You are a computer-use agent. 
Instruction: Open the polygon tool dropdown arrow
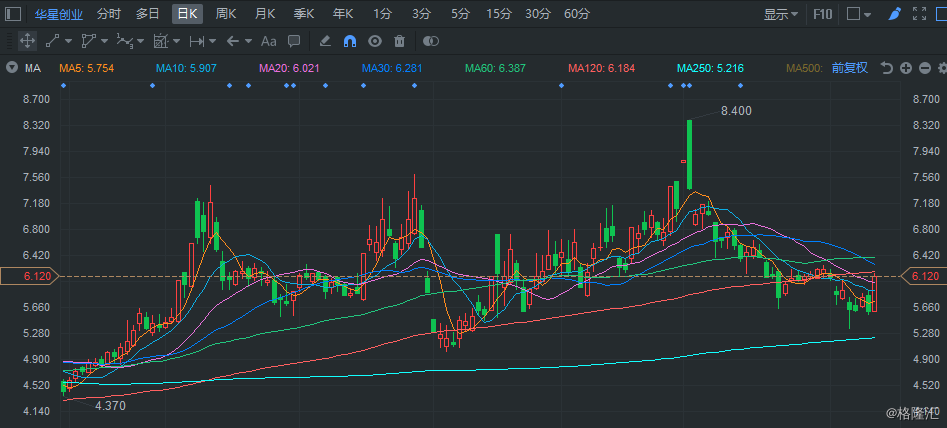104,41
